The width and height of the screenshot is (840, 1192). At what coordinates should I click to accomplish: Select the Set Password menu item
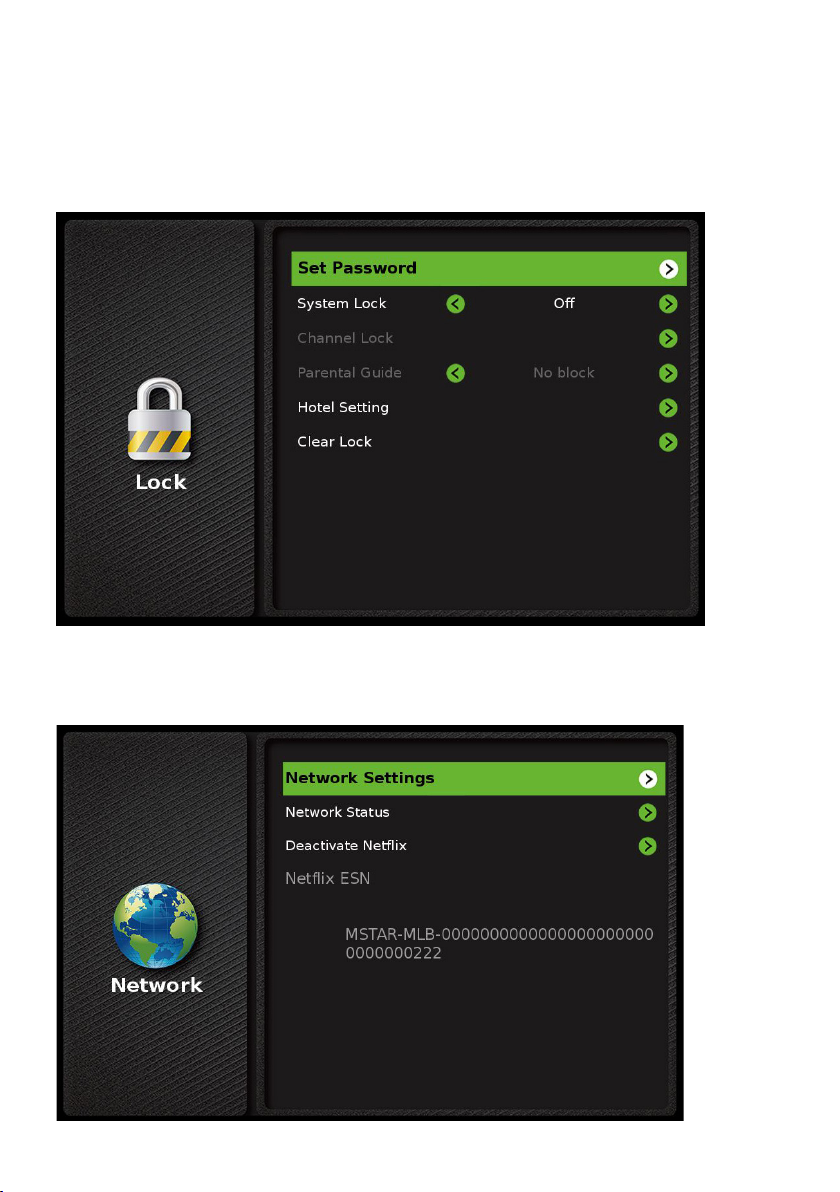(x=489, y=269)
